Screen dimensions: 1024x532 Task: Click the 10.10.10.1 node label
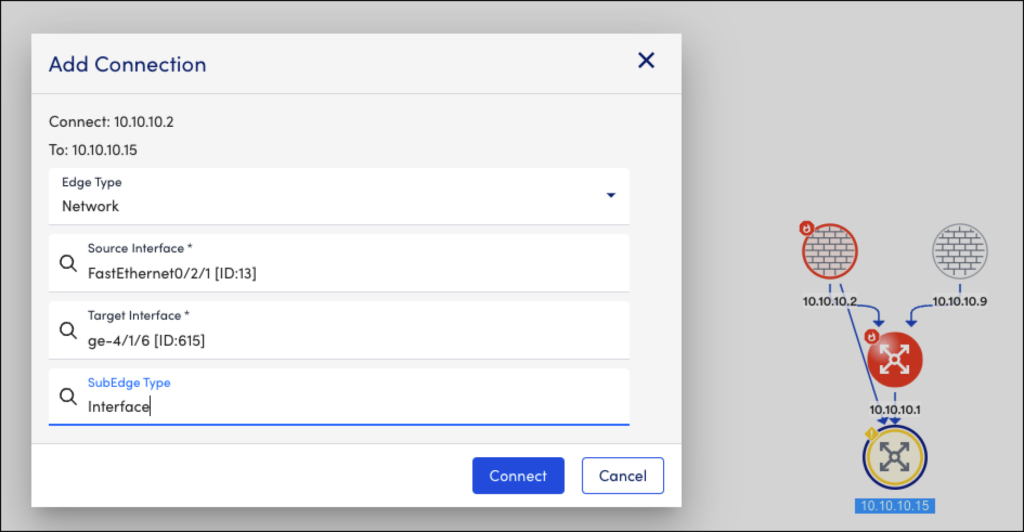click(894, 409)
